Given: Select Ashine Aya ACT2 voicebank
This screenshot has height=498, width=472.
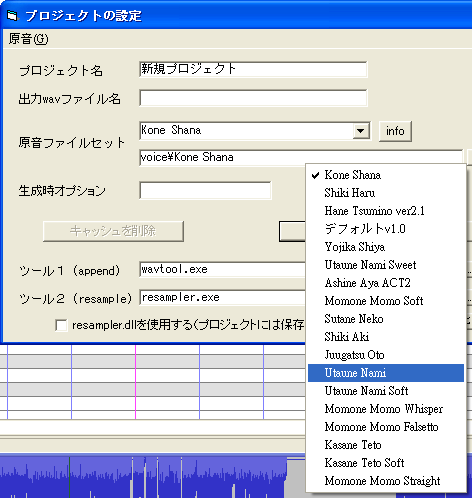Looking at the screenshot, I should [x=386, y=283].
